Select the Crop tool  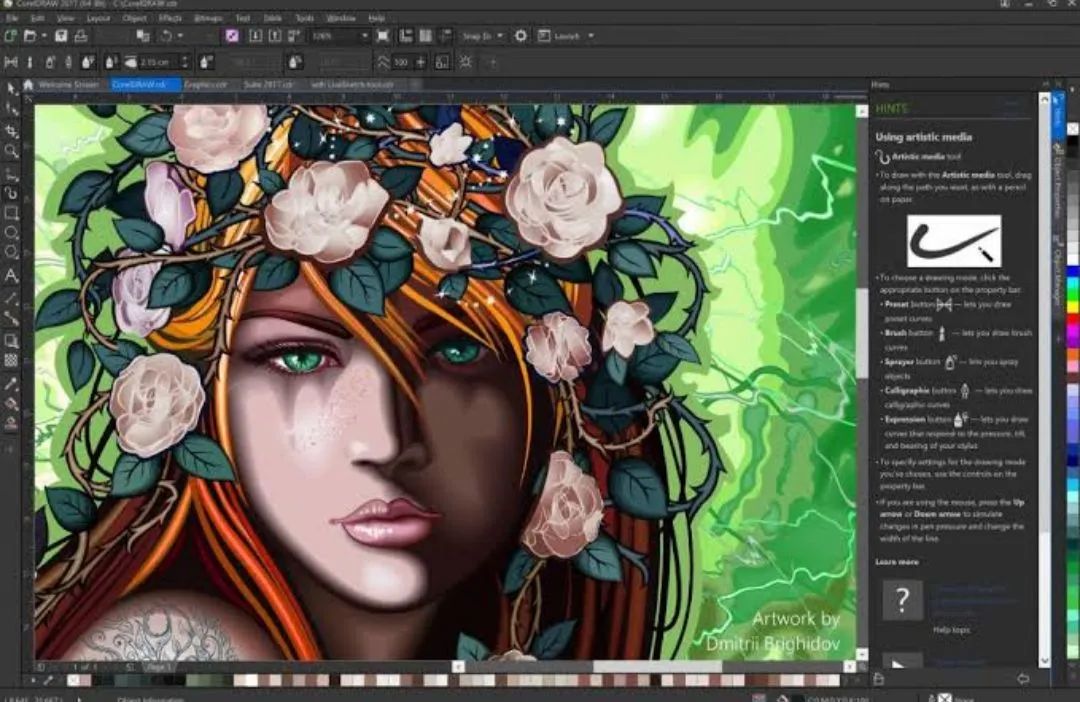12,130
